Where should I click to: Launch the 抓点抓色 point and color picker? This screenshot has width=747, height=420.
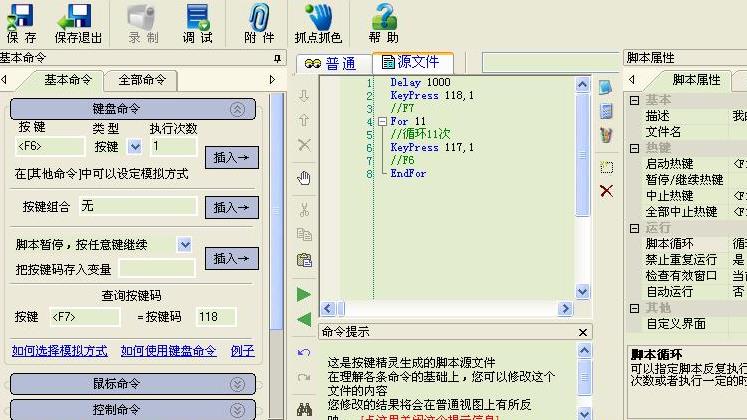(318, 23)
